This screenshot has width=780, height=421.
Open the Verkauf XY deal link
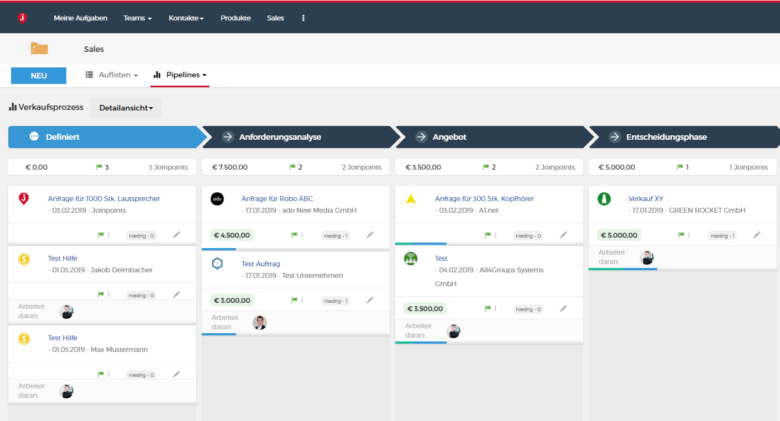[x=645, y=198]
